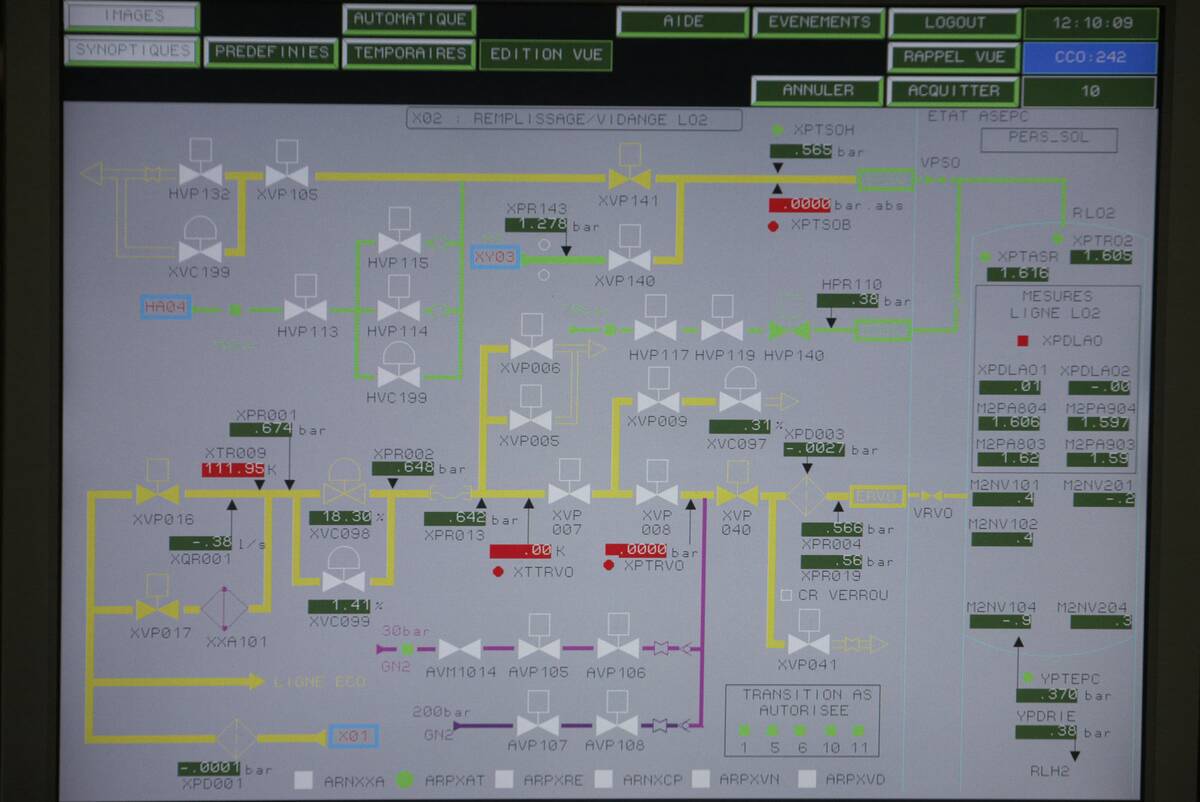Image resolution: width=1200 pixels, height=802 pixels.
Task: Click the HVC199 control valve icon
Action: coord(399,375)
